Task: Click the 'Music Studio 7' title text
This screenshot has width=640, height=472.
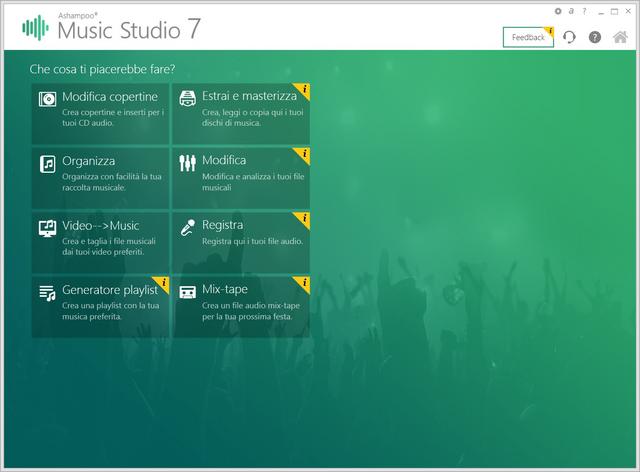Action: [129, 30]
